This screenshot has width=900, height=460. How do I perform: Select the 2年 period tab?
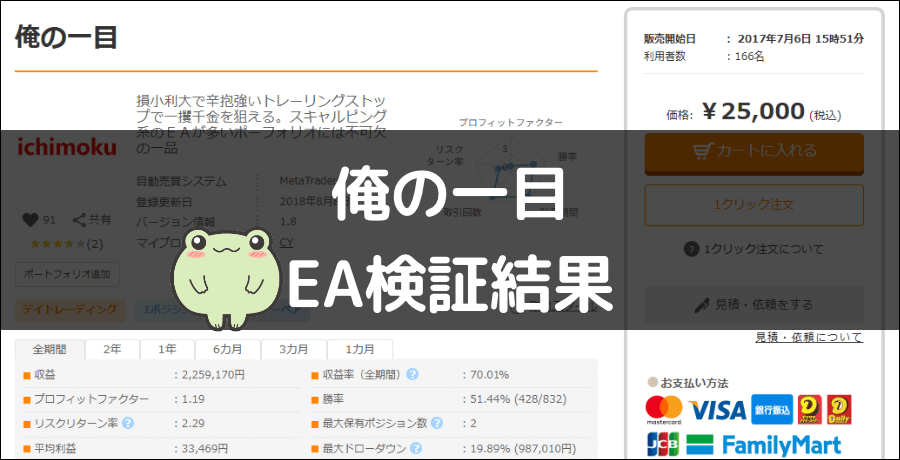(x=111, y=350)
